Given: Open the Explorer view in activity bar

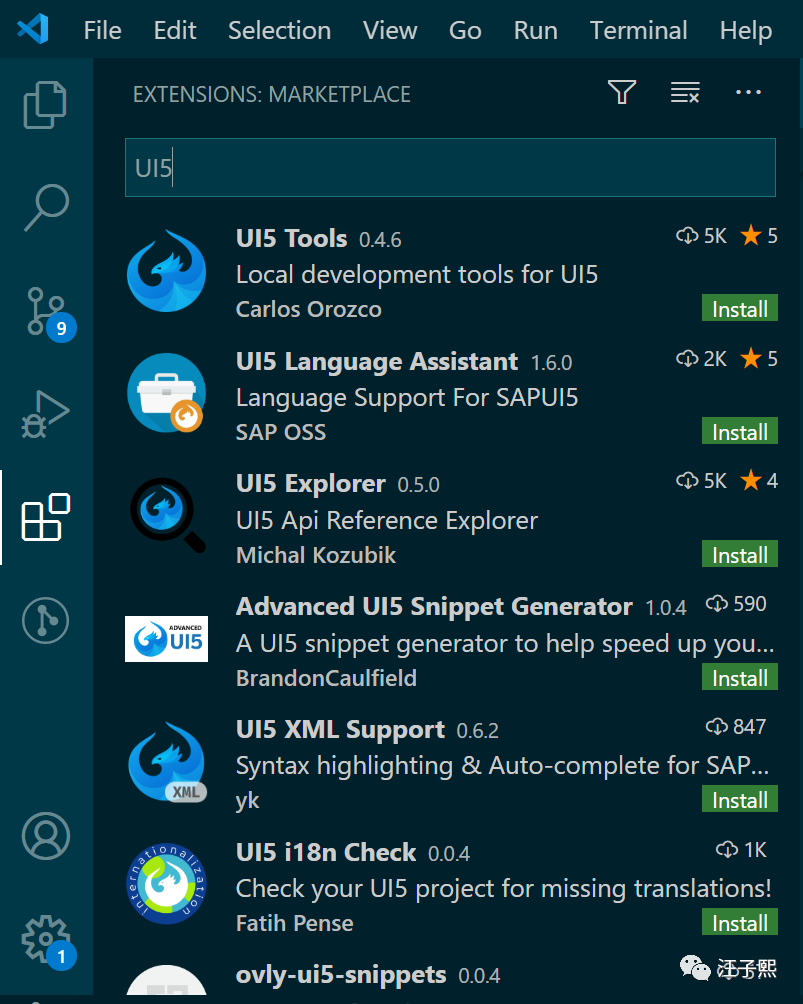Looking at the screenshot, I should (45, 105).
